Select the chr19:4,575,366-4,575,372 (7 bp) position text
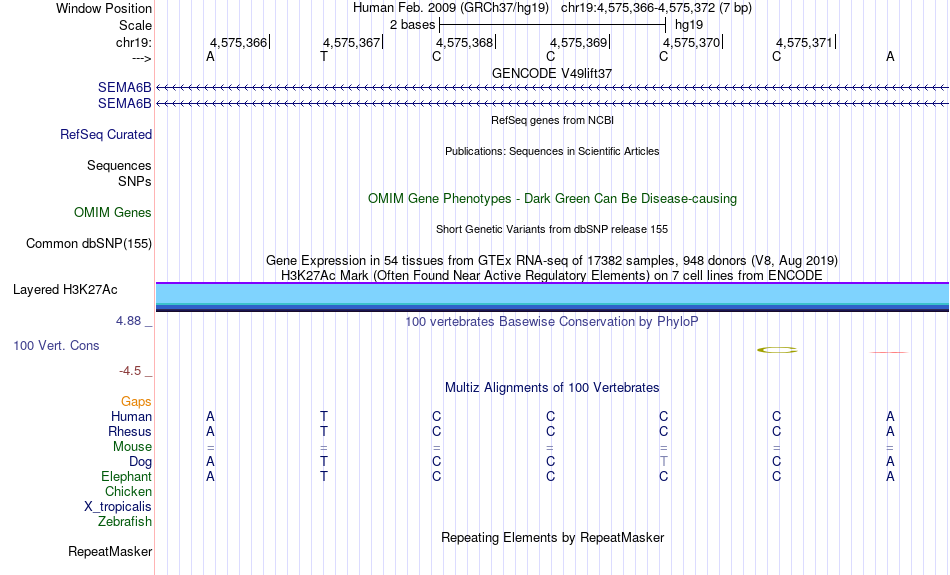This screenshot has height=575, width=950. (656, 8)
